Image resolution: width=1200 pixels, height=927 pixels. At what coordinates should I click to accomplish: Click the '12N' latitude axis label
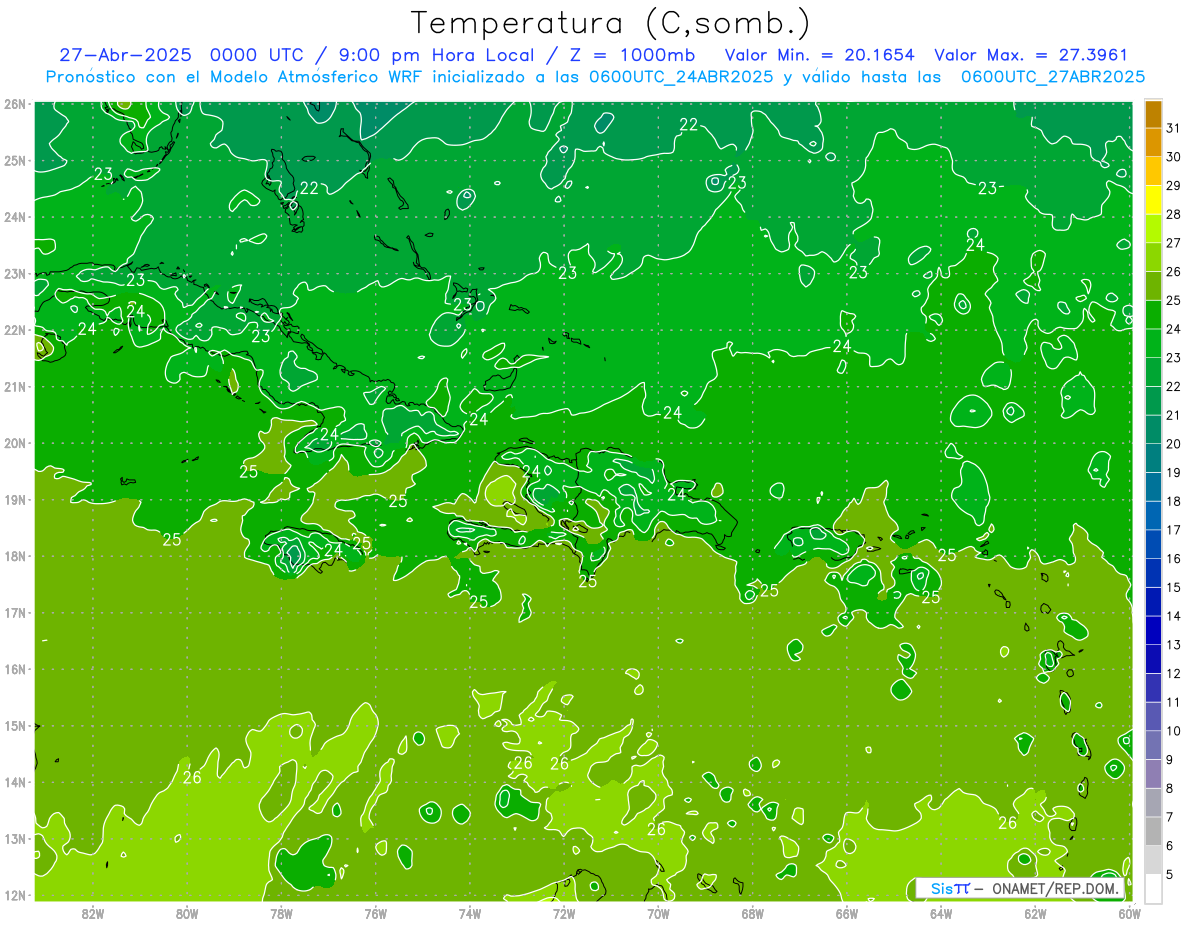click(15, 895)
